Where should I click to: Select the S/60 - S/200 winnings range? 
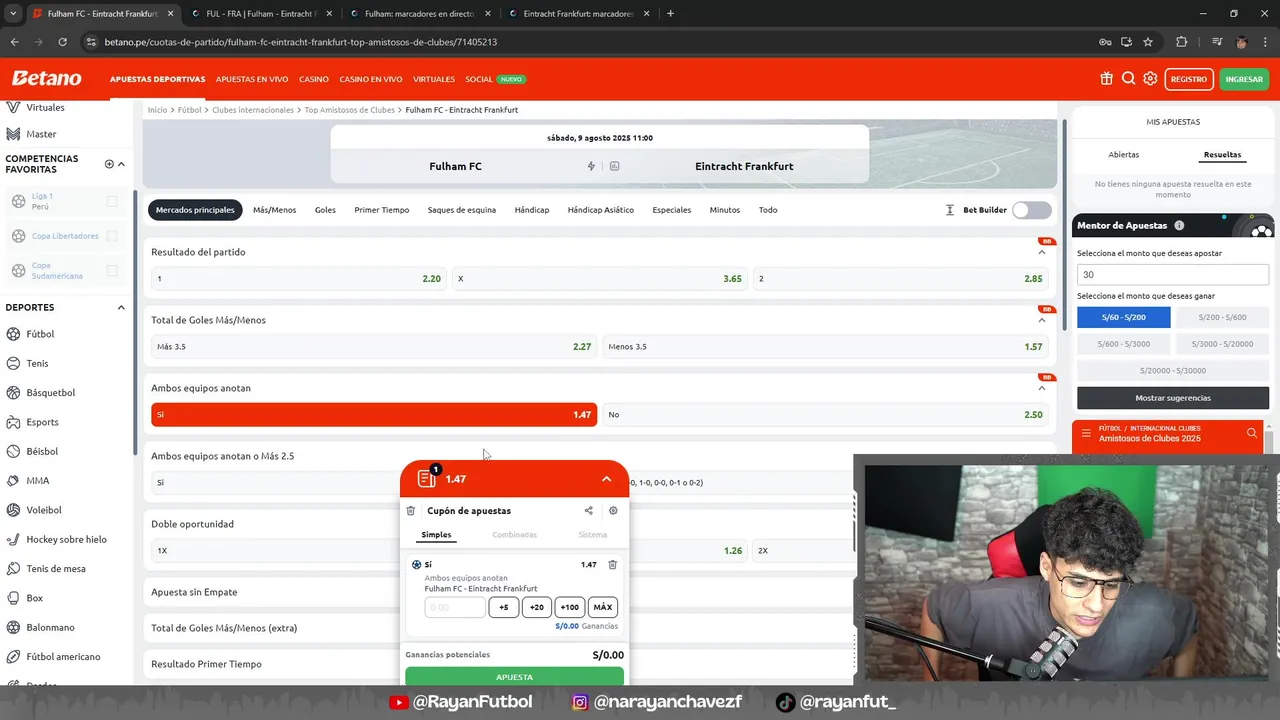(1123, 317)
